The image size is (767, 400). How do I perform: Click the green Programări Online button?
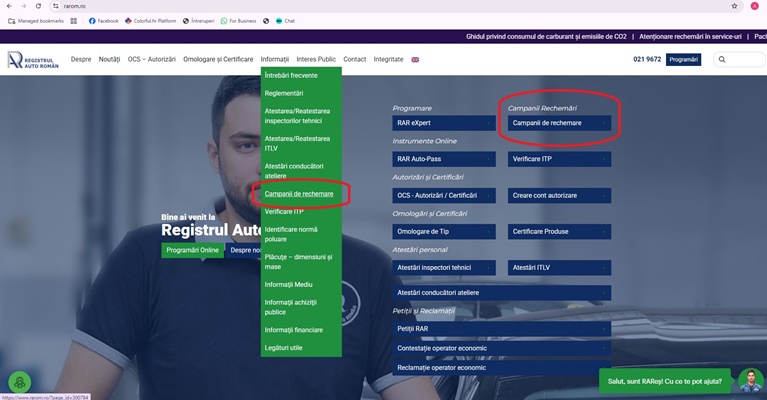tap(192, 250)
